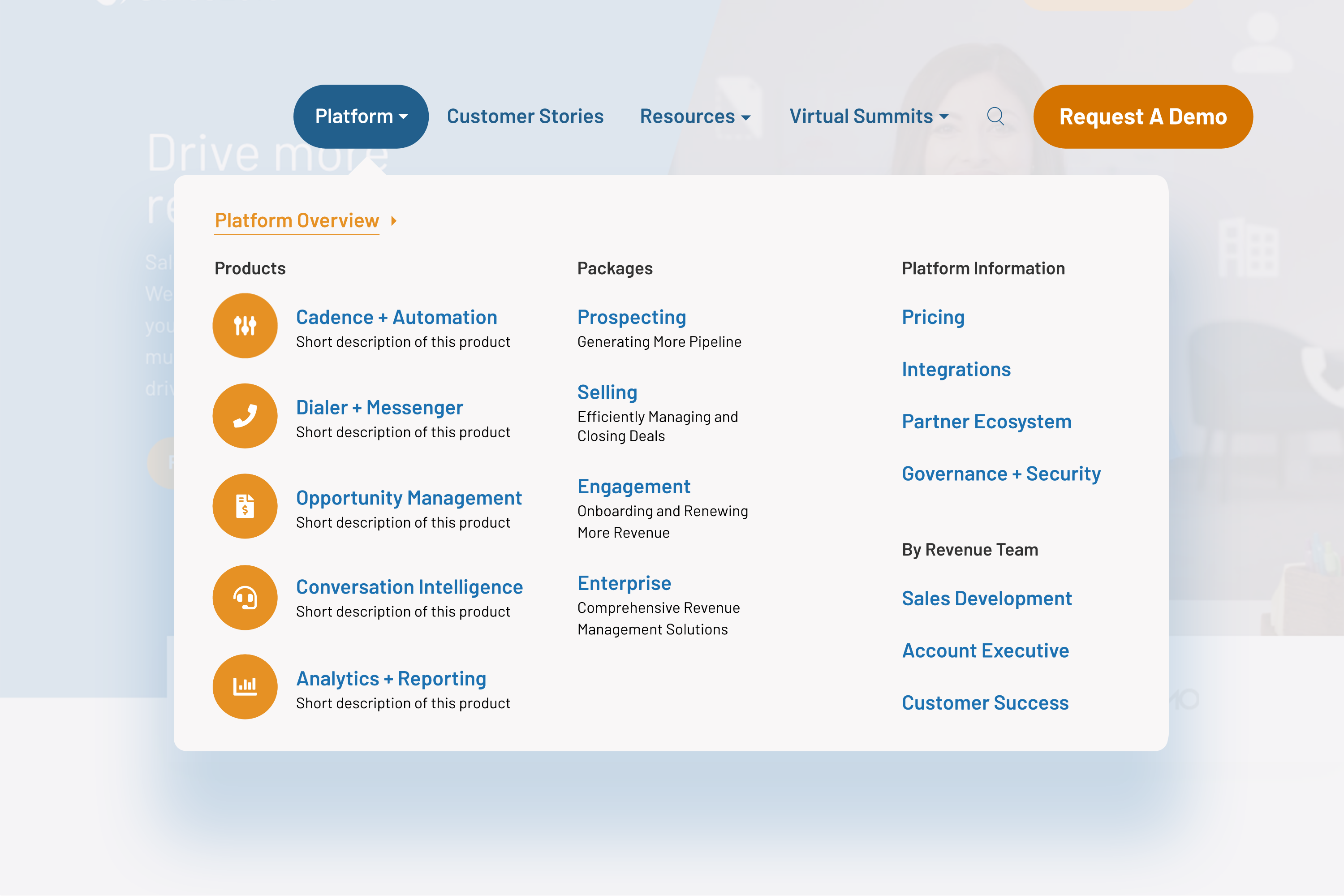The image size is (1344, 896).
Task: Select the Prospecting package
Action: pos(631,317)
